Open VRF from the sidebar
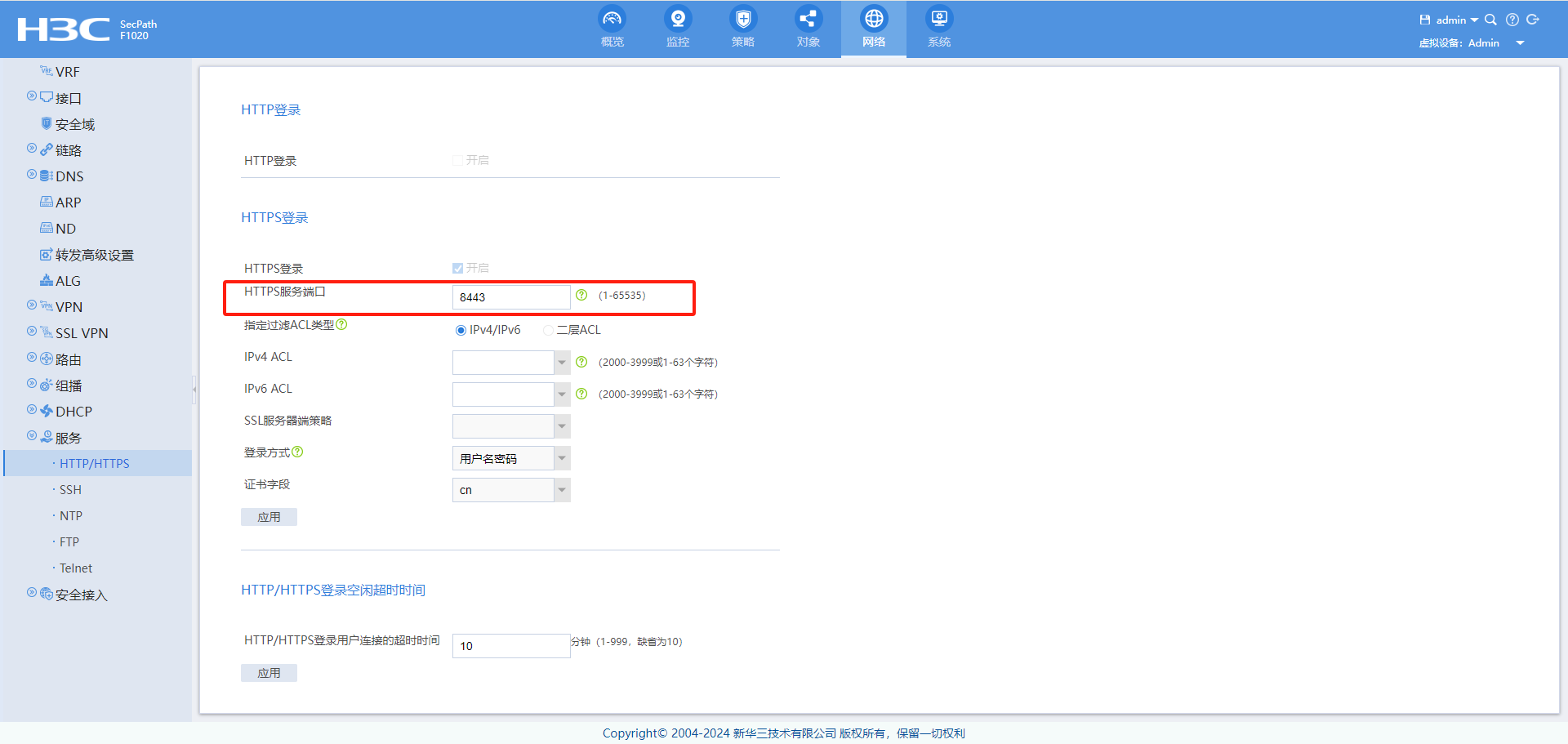 click(x=67, y=72)
